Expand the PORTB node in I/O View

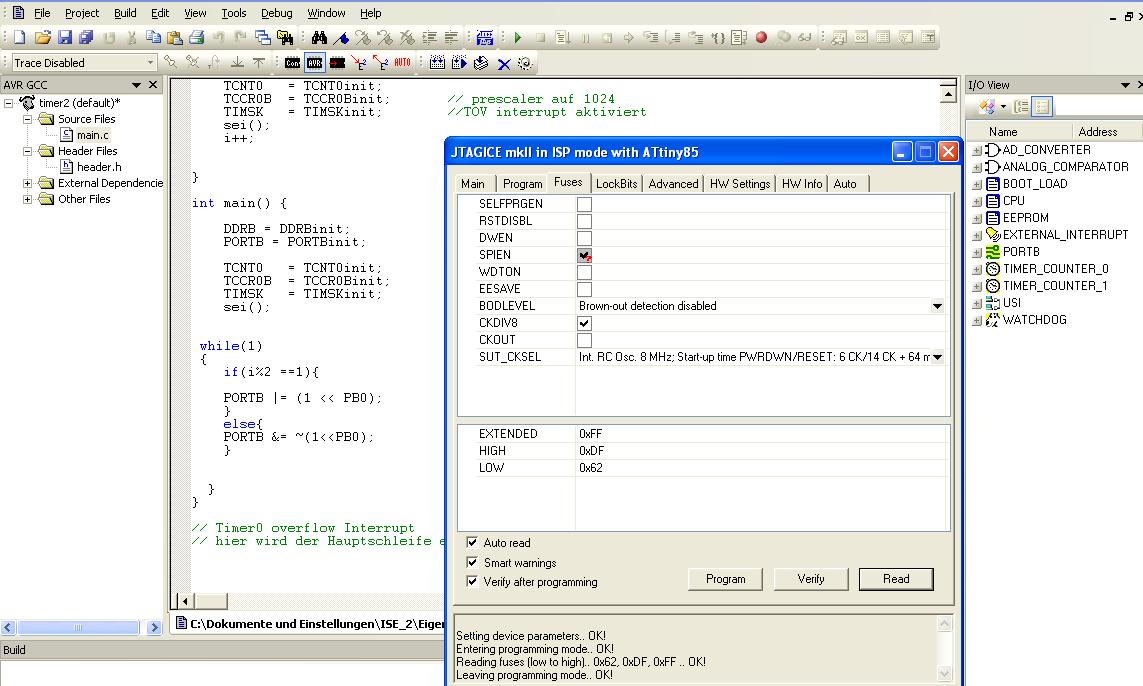tap(977, 252)
